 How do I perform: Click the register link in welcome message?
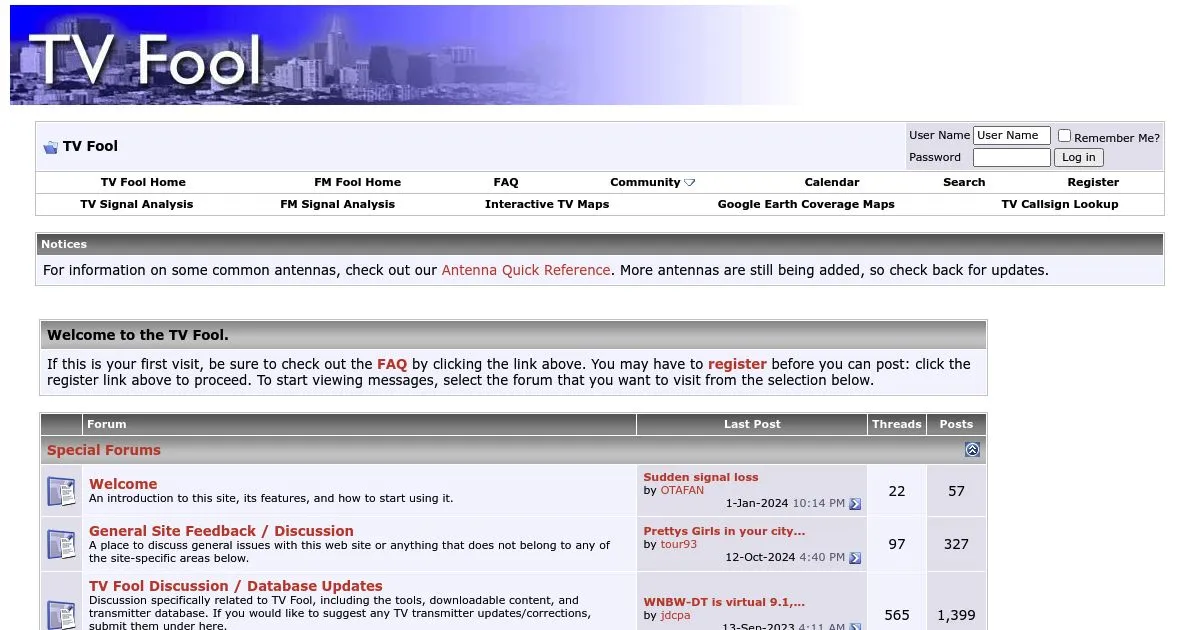[x=737, y=364]
